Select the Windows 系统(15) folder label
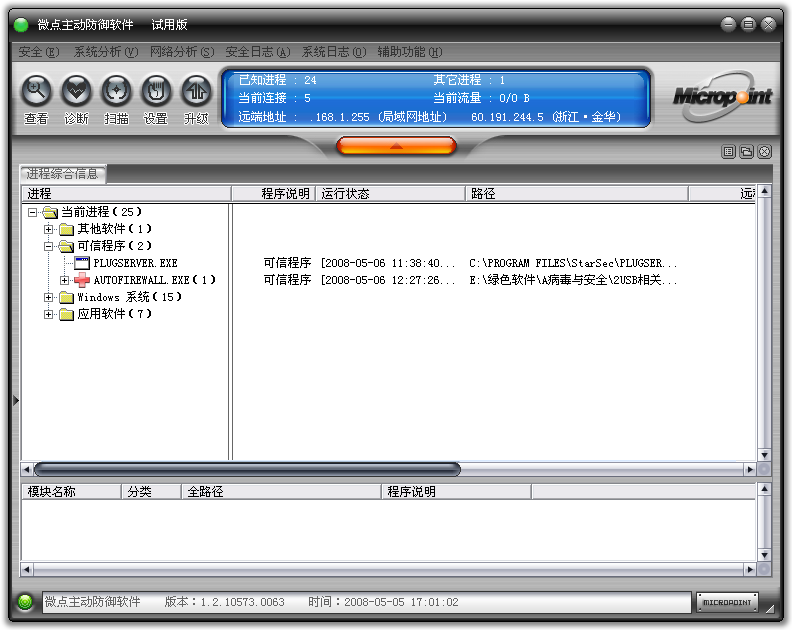 pyautogui.click(x=129, y=297)
